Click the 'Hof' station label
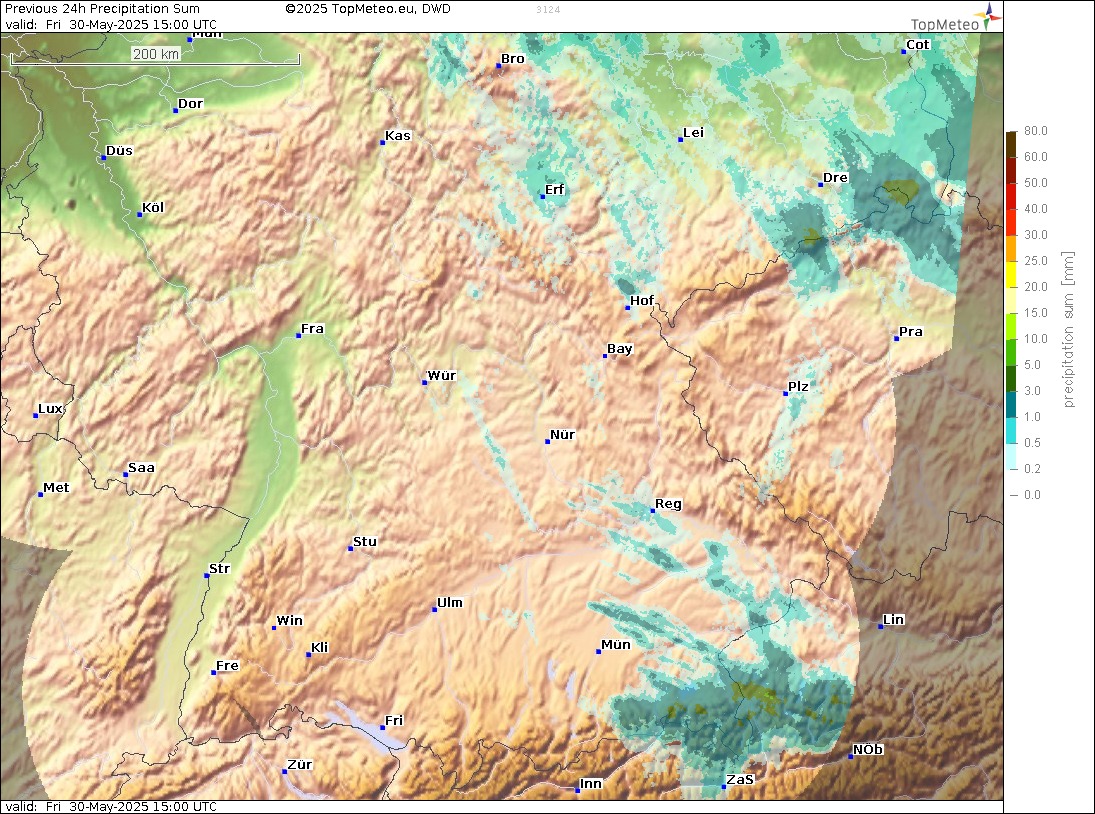The width and height of the screenshot is (1095, 814). [x=642, y=301]
